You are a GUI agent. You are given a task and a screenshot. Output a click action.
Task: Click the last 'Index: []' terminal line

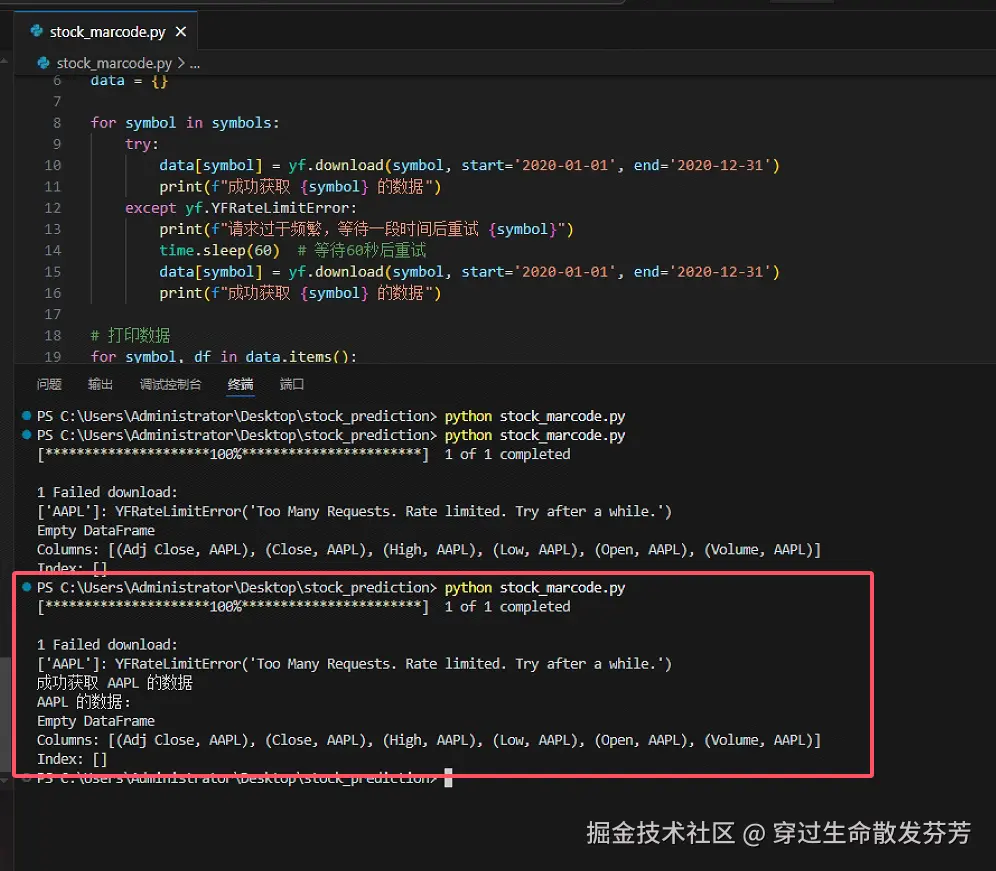tap(72, 759)
